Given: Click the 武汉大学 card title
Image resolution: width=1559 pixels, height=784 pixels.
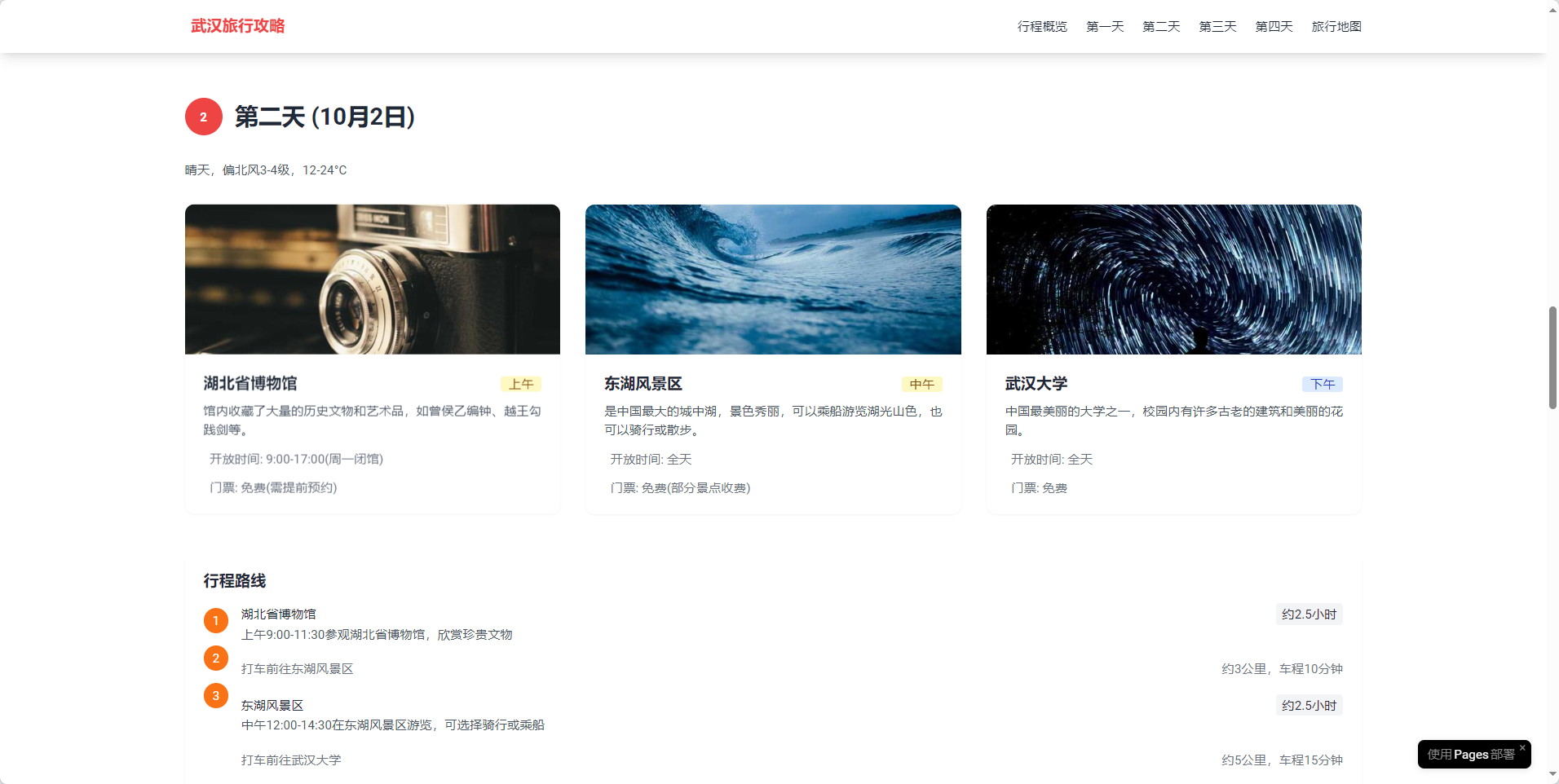Looking at the screenshot, I should (1036, 383).
